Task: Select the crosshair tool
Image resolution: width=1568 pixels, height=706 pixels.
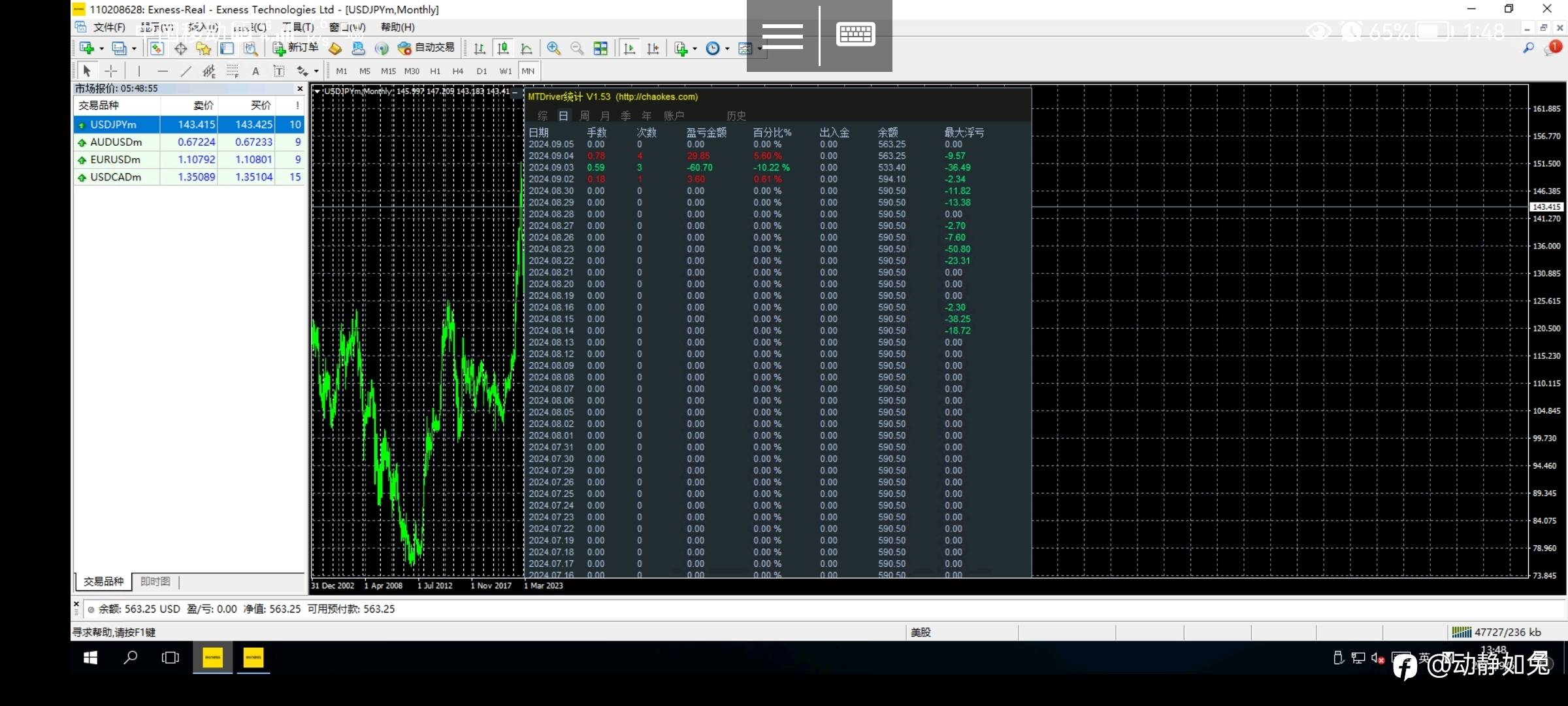Action: [x=111, y=71]
